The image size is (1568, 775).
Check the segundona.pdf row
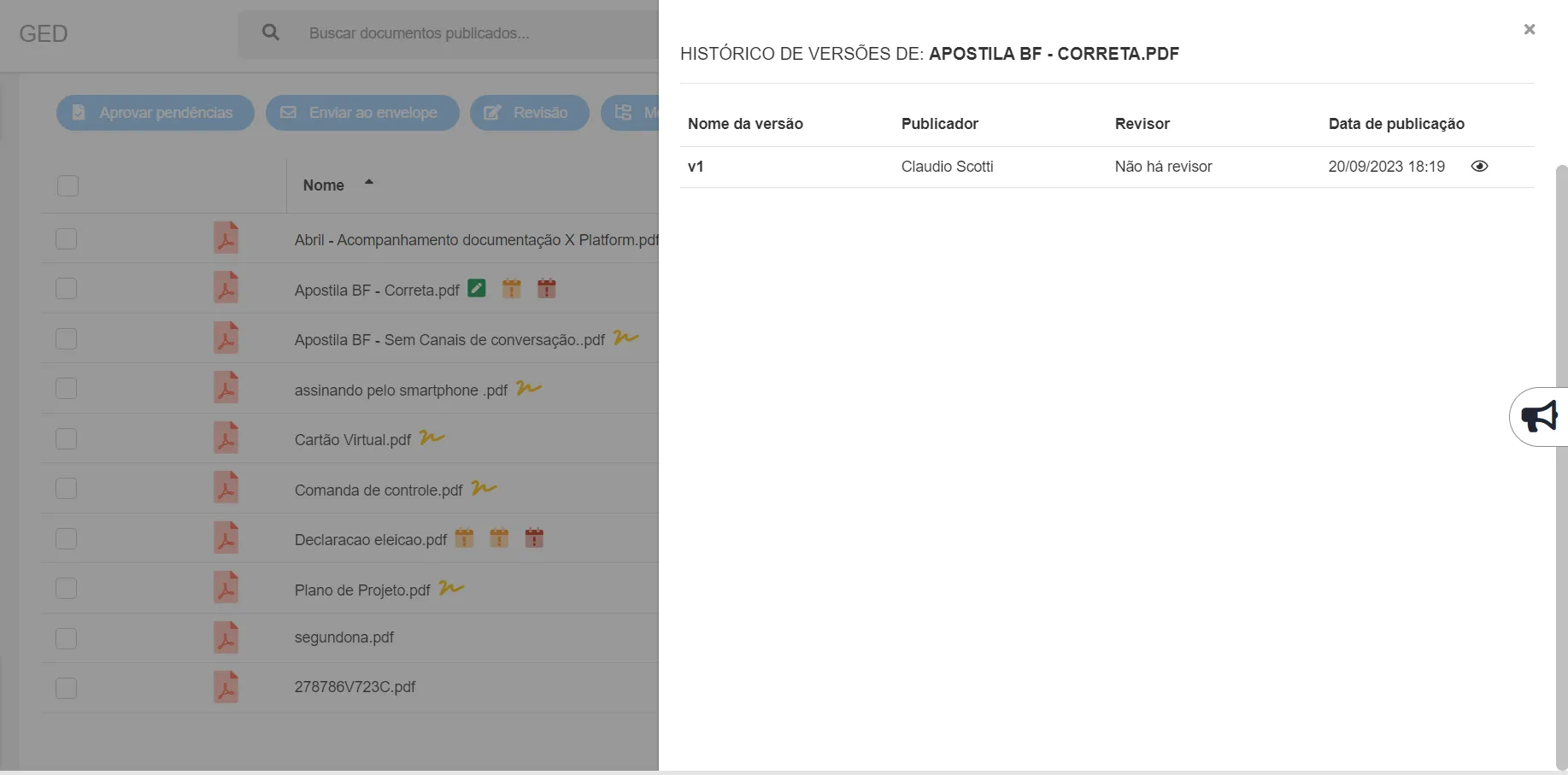[x=66, y=638]
